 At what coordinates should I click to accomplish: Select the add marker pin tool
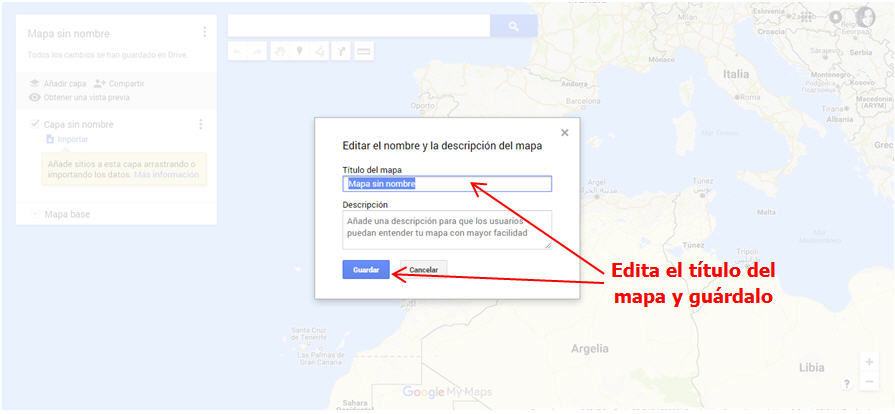click(299, 51)
